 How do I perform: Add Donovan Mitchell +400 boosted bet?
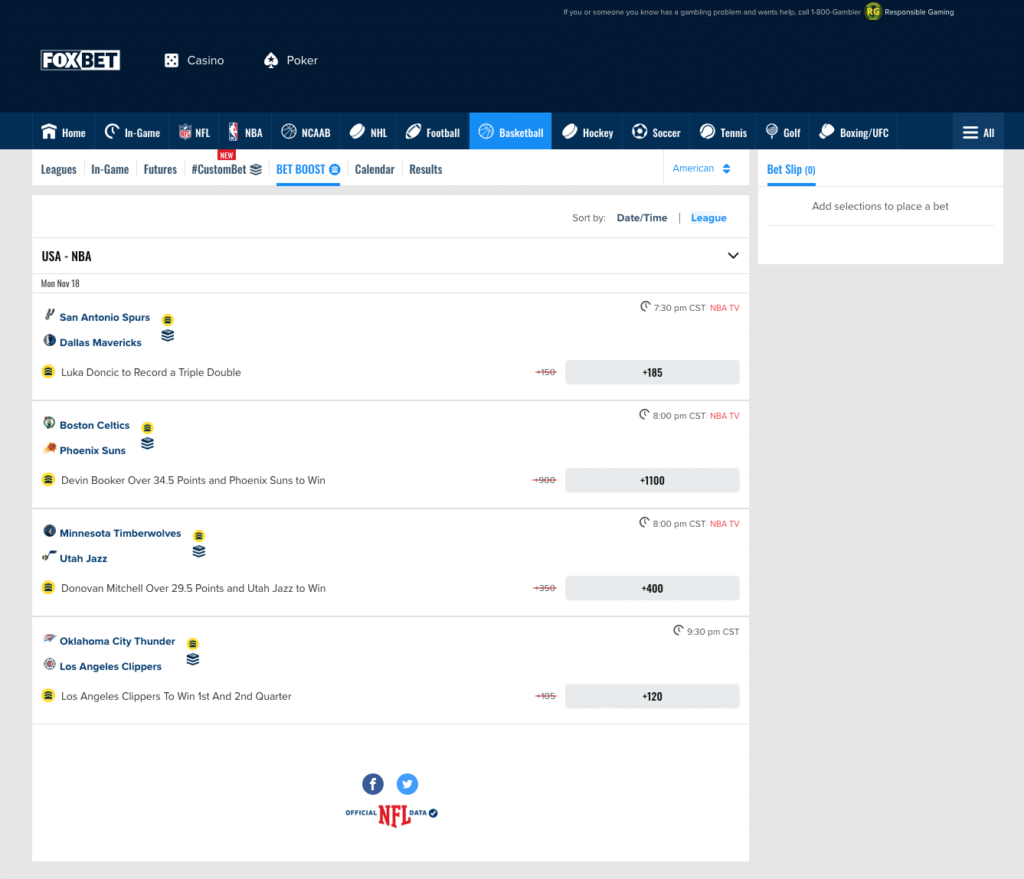(652, 588)
